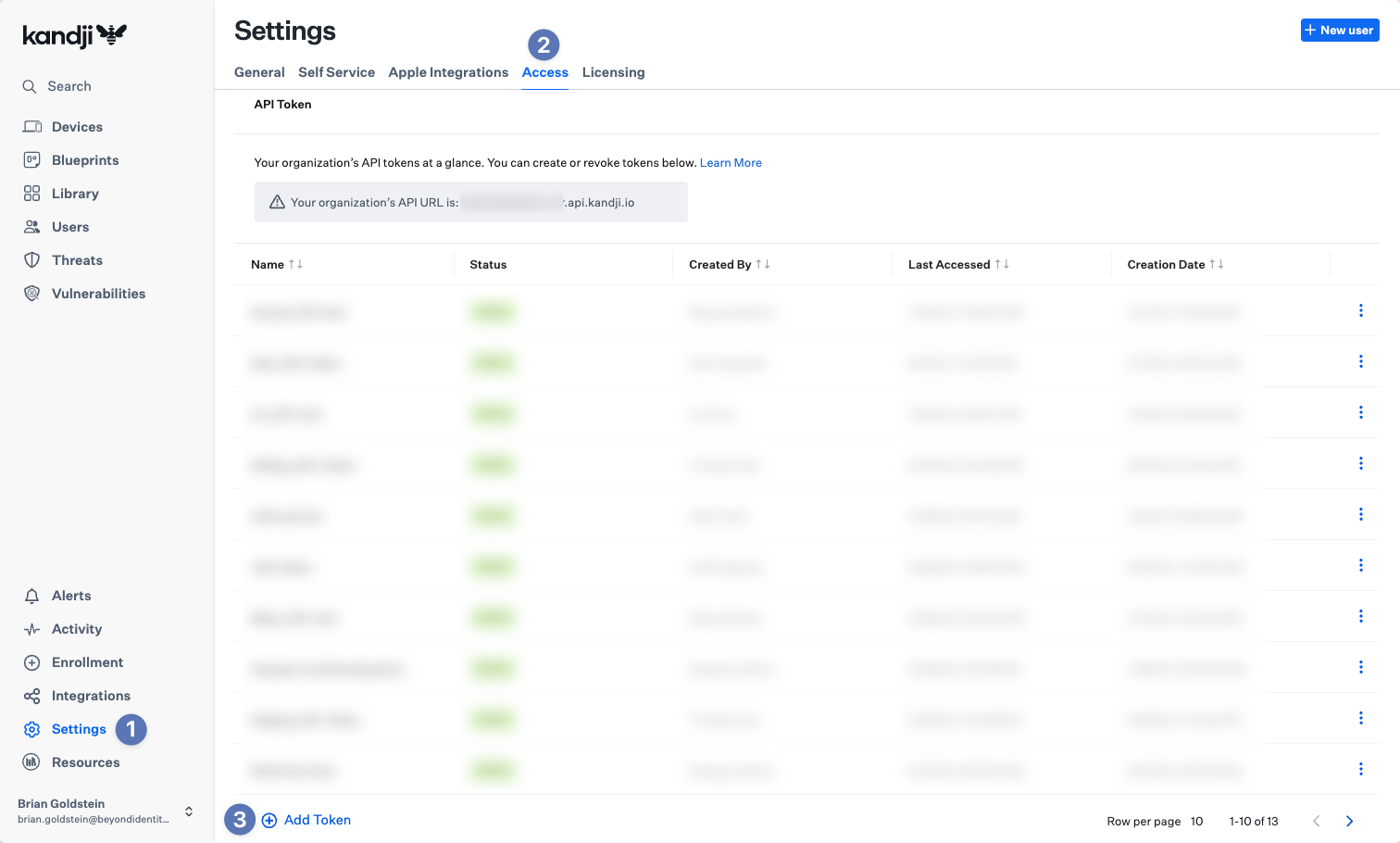The width and height of the screenshot is (1400, 843).
Task: Sort tokens by Name column
Action: [295, 264]
